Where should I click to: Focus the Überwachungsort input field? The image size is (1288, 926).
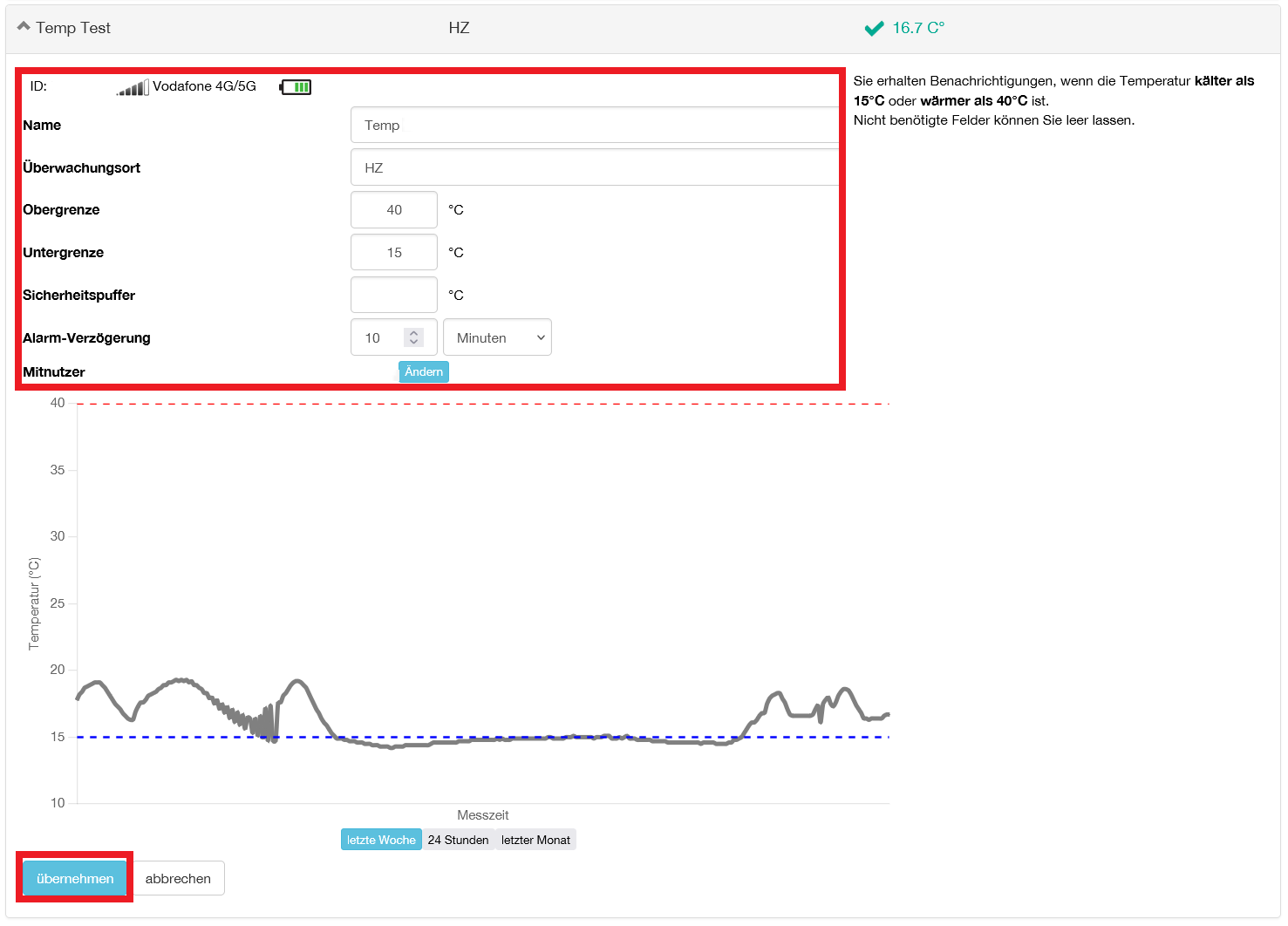coord(593,167)
